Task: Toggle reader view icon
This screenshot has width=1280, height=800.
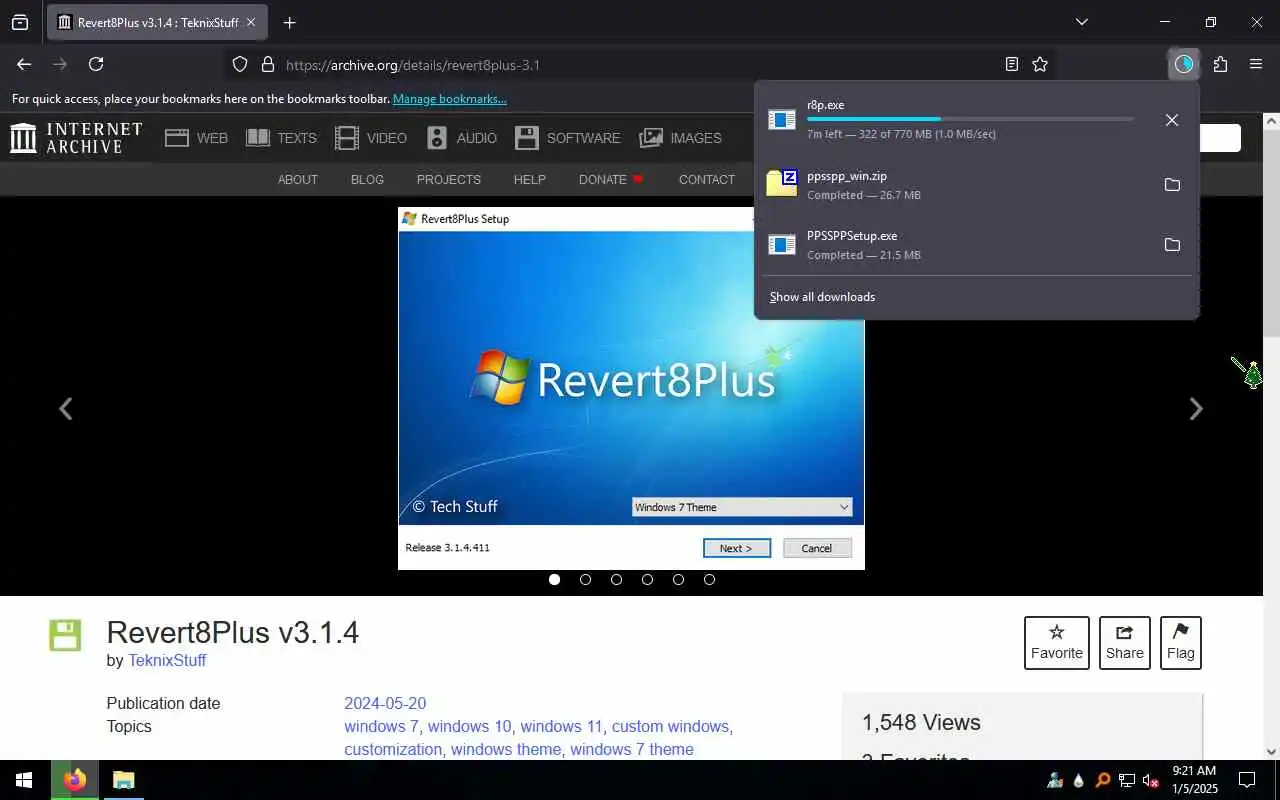Action: pyautogui.click(x=1012, y=64)
